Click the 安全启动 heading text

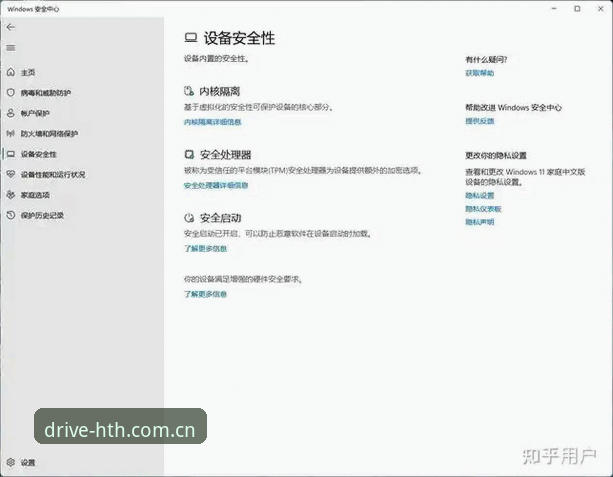pos(220,218)
